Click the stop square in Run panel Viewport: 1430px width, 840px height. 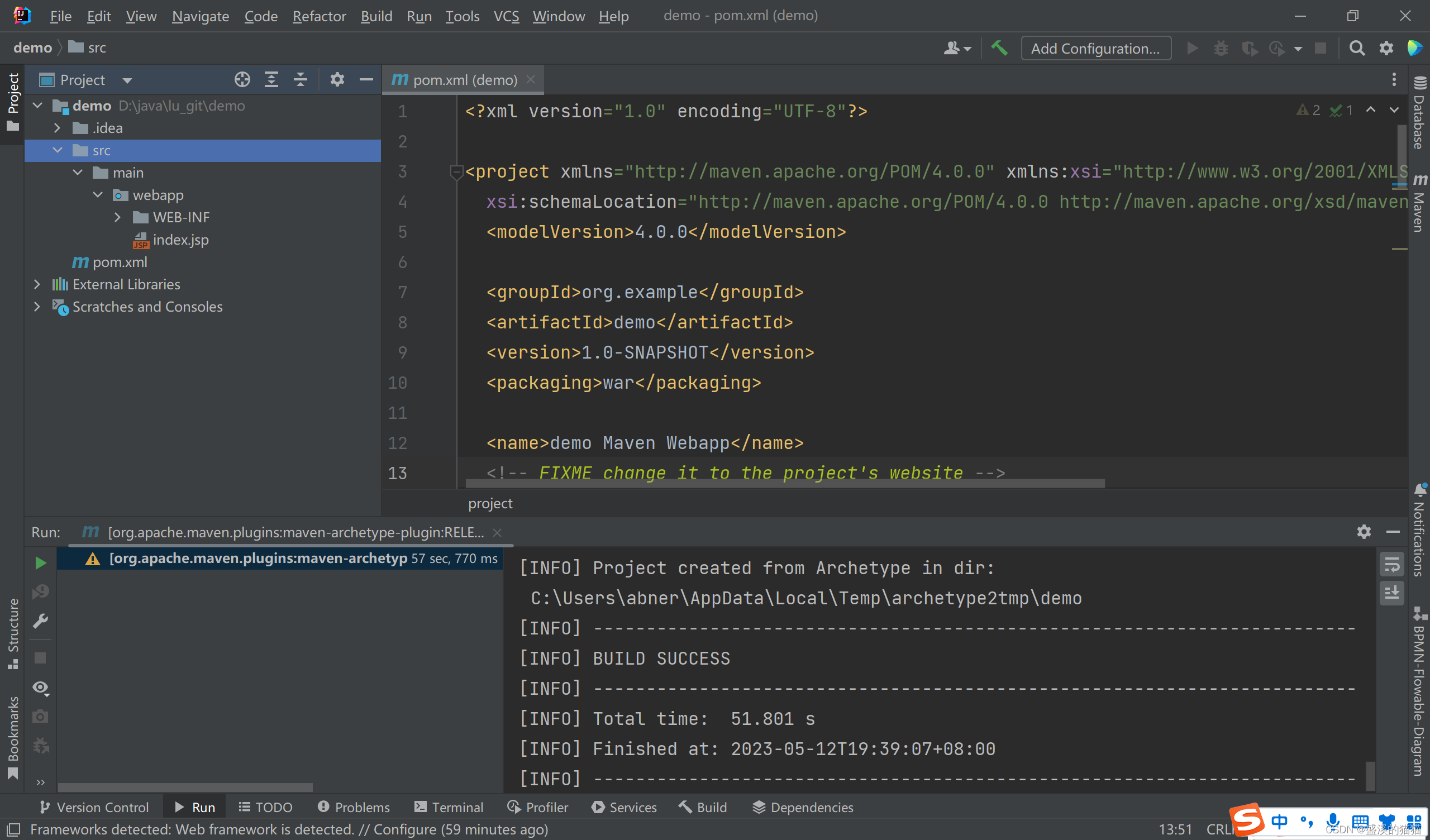click(x=40, y=658)
